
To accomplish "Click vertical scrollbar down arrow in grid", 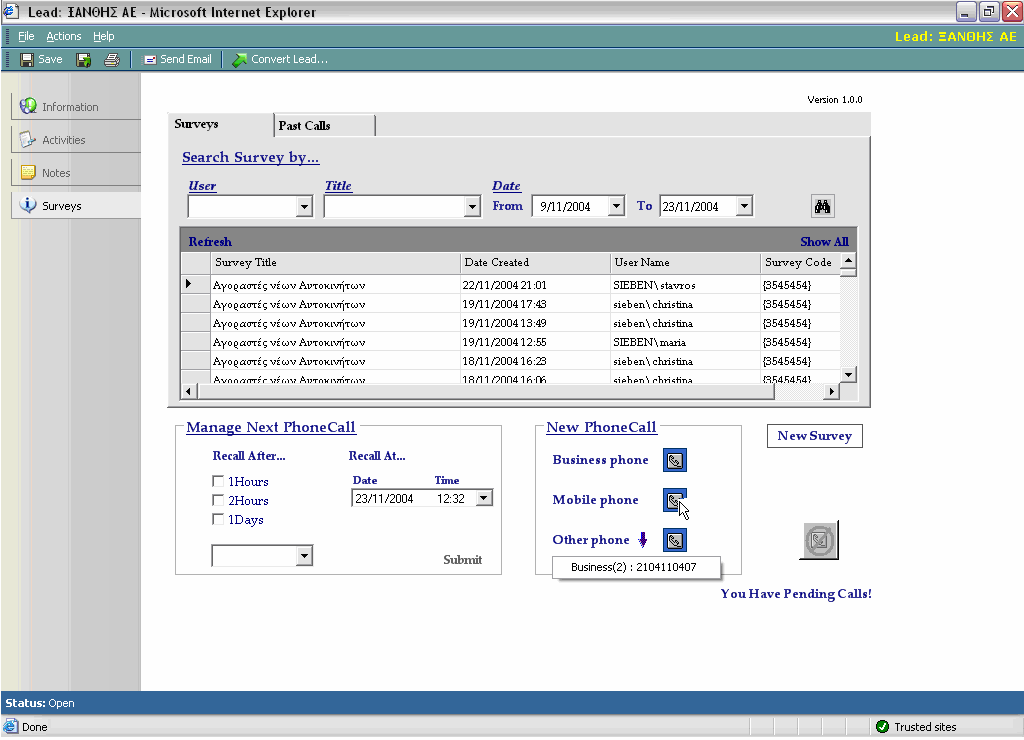I will [848, 375].
